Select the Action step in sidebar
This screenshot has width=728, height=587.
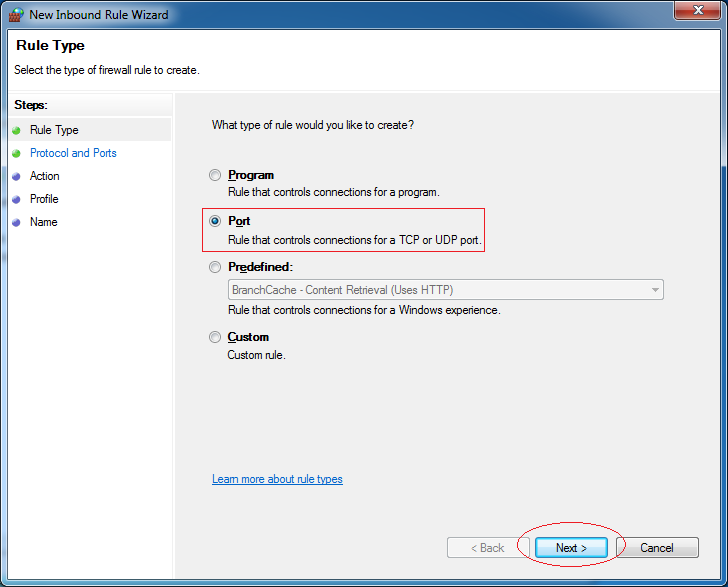tap(45, 176)
